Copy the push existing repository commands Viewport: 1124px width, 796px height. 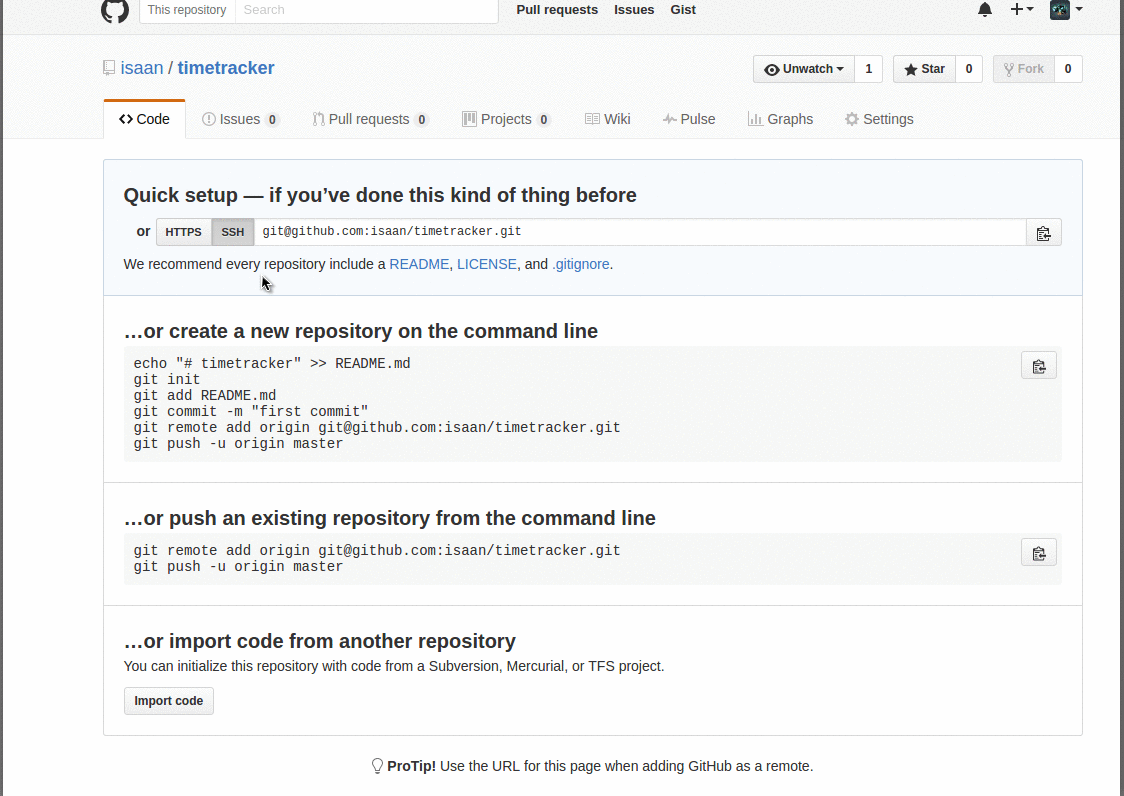point(1039,553)
